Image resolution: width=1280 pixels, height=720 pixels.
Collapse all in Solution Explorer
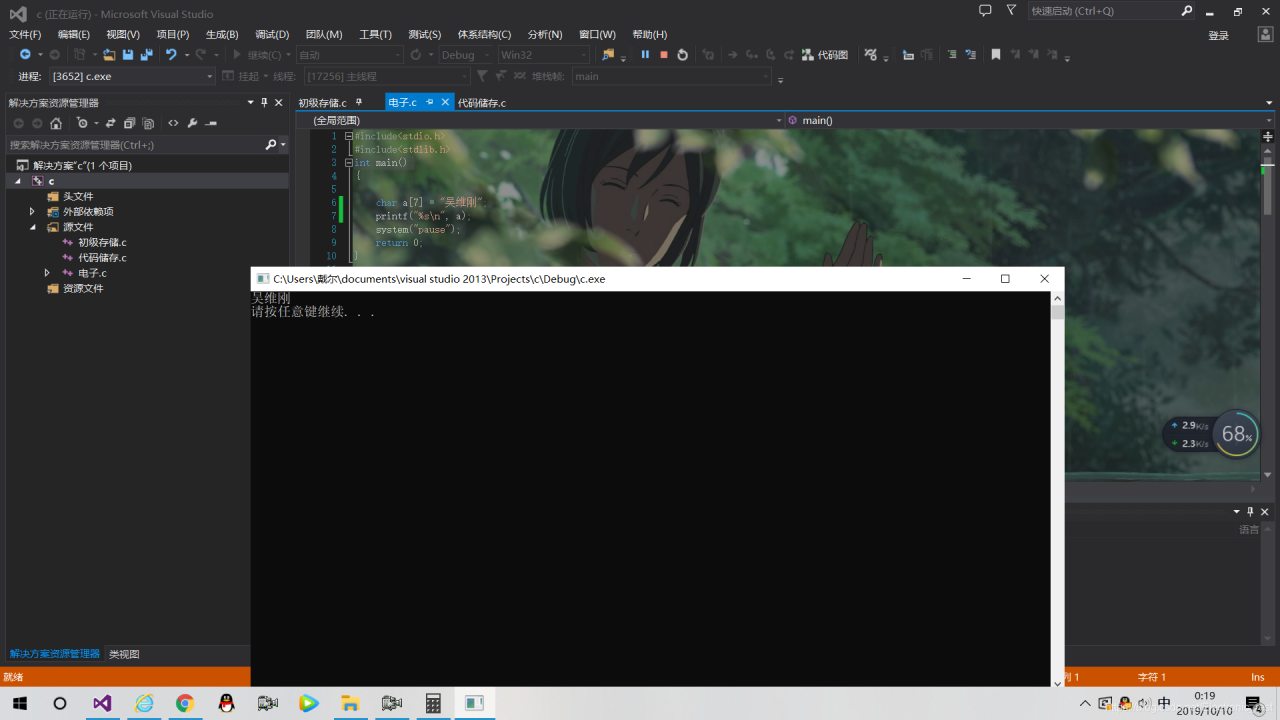pos(129,123)
